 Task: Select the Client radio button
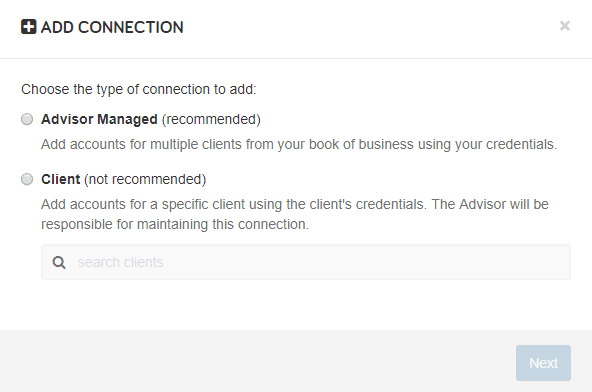coord(27,179)
